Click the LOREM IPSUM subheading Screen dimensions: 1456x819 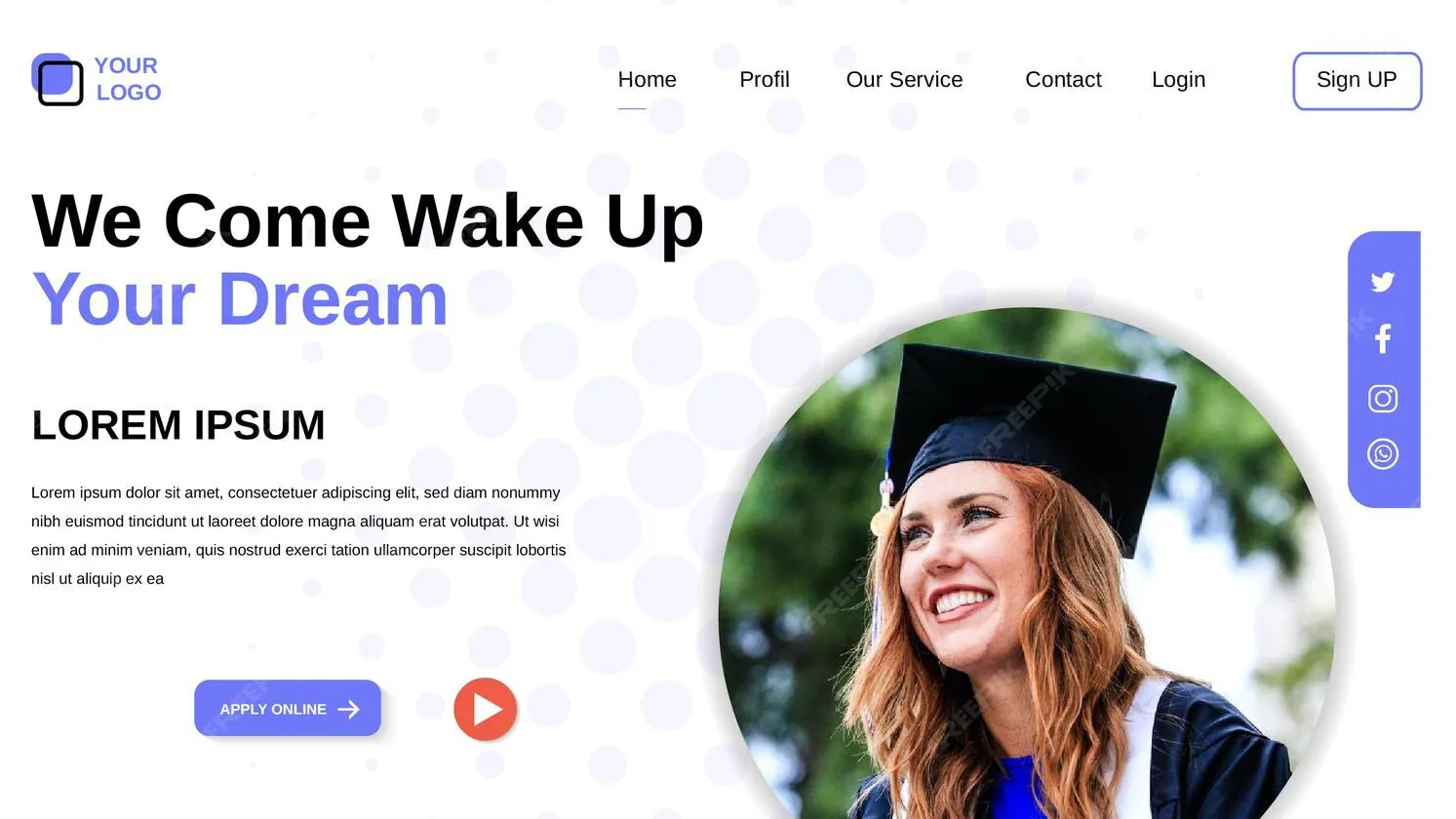coord(178,425)
